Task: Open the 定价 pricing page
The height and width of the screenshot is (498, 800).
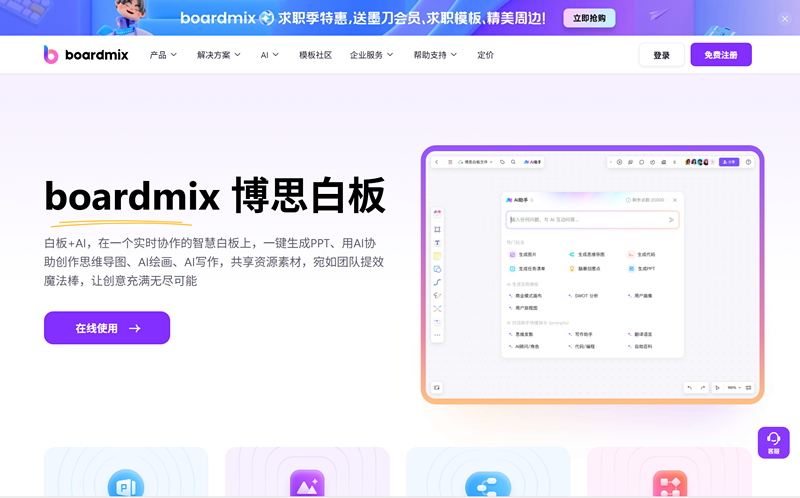Action: tap(485, 55)
